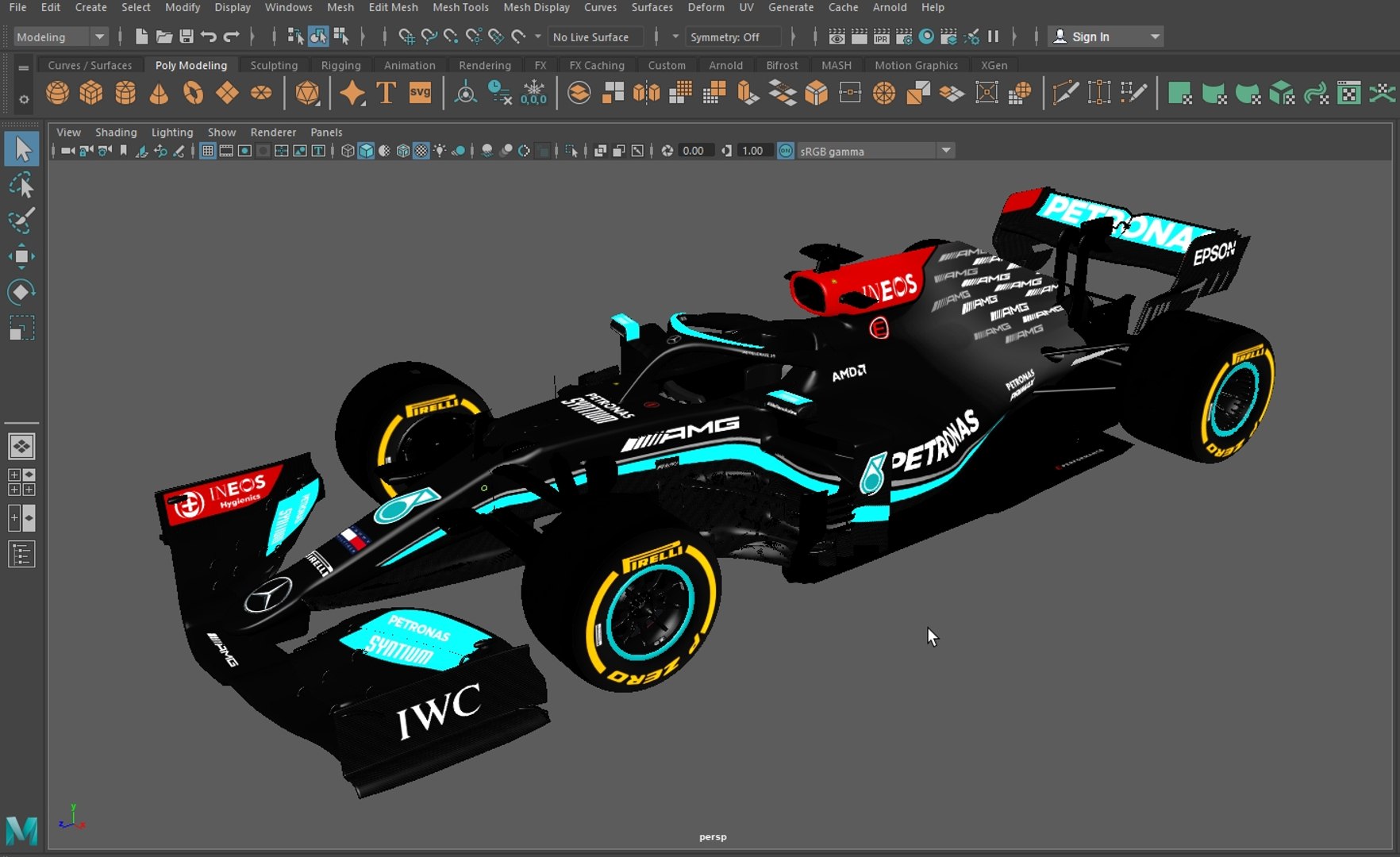The height and width of the screenshot is (857, 1400).
Task: Create a polygon disc from the shelf
Action: click(x=261, y=94)
